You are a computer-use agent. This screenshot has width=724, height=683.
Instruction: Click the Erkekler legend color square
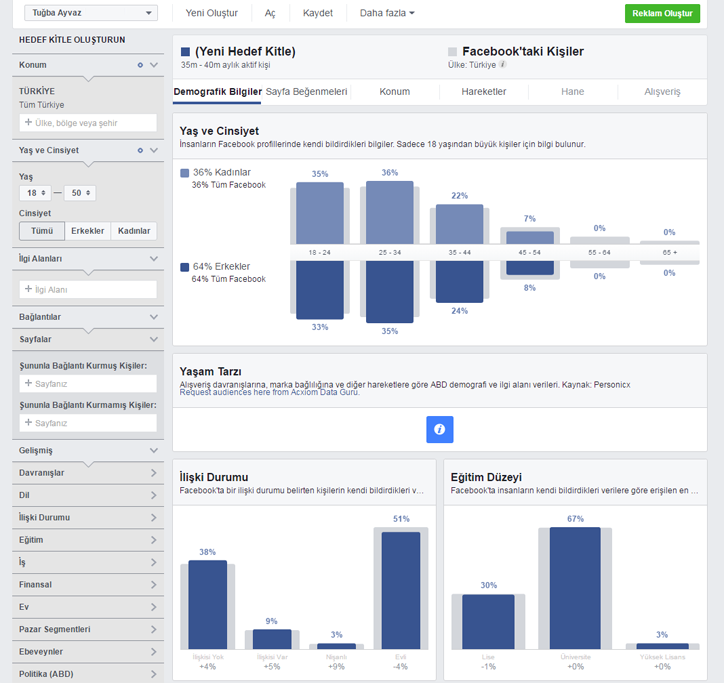tap(185, 267)
